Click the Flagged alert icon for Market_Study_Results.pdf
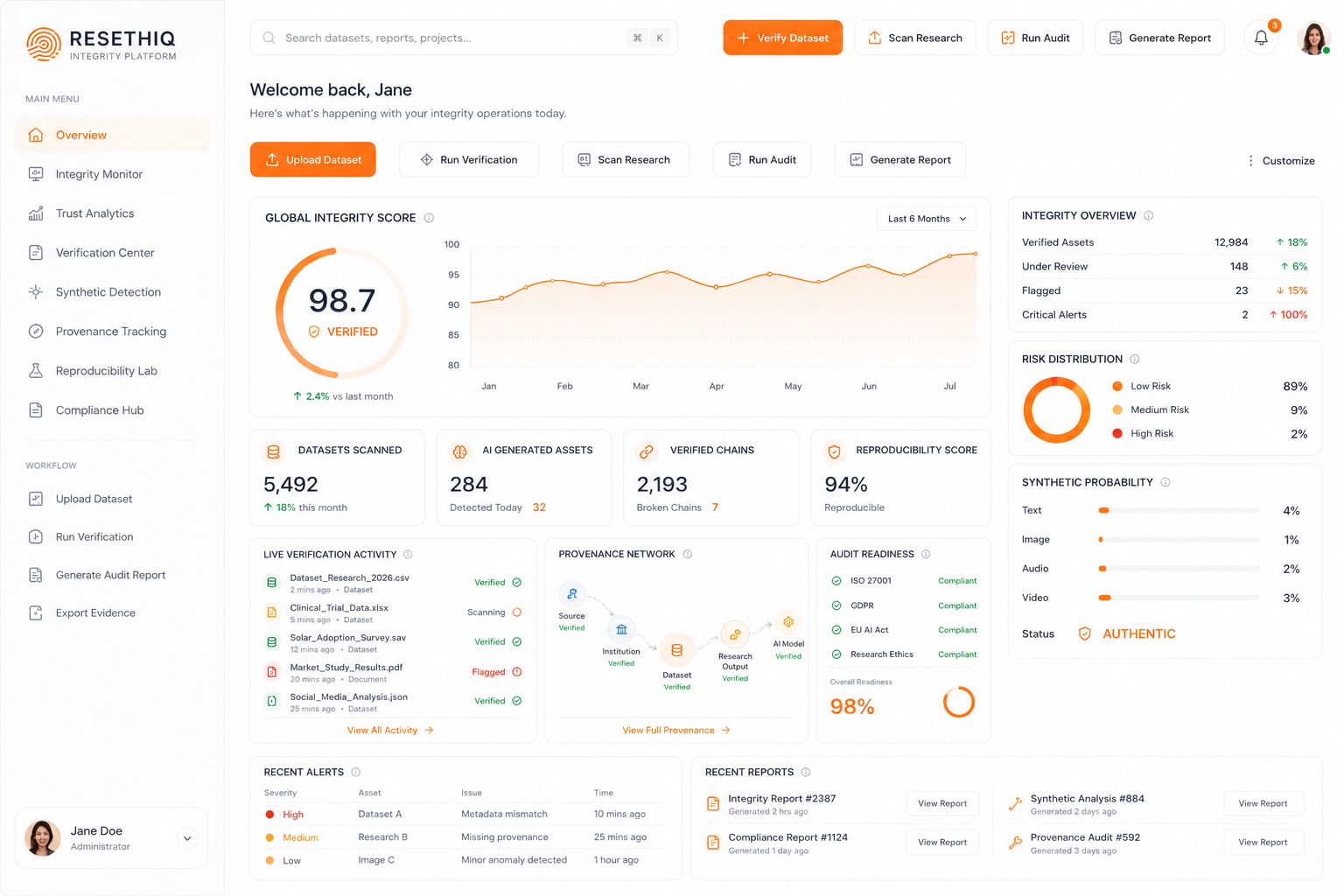1344x896 pixels. [517, 672]
